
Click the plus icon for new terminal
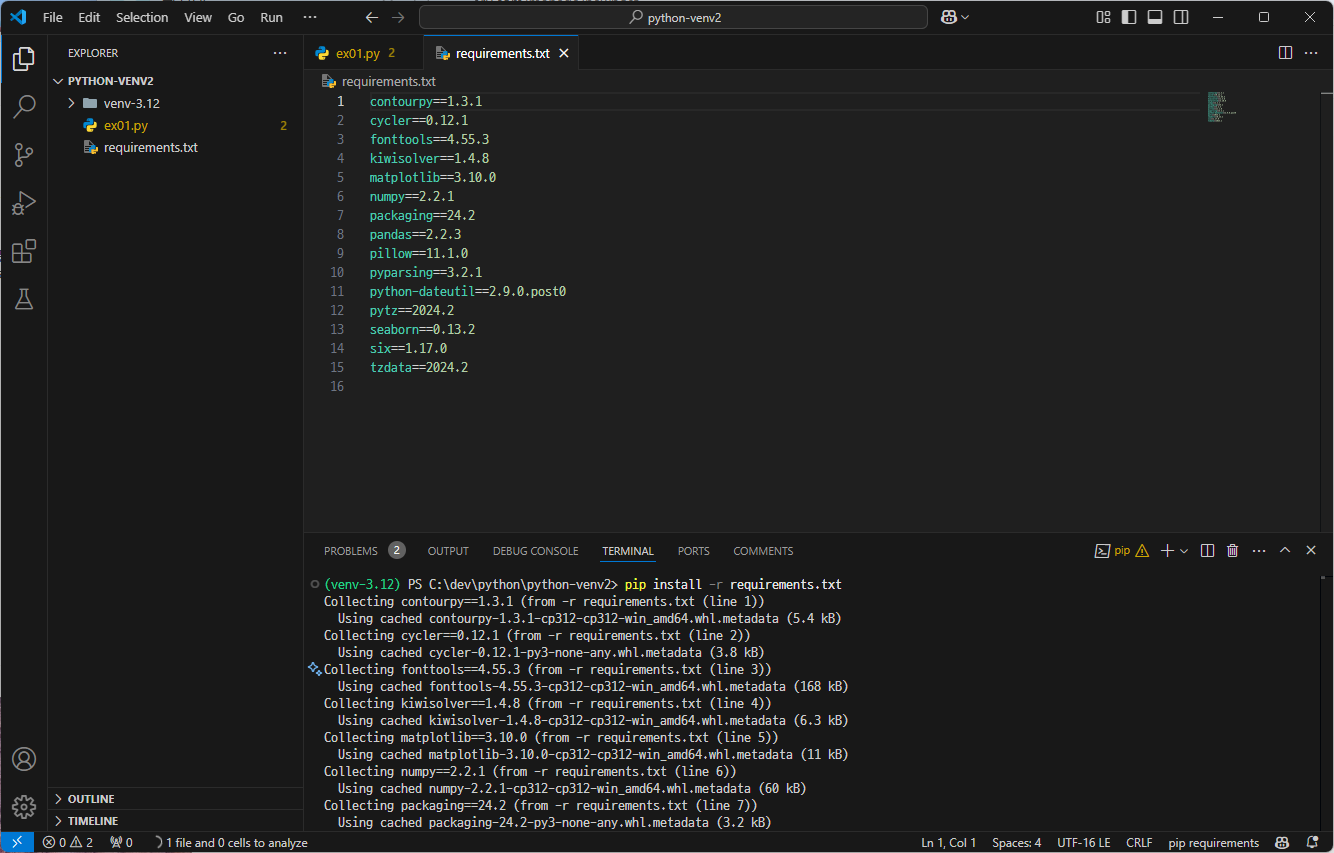[x=1166, y=551]
